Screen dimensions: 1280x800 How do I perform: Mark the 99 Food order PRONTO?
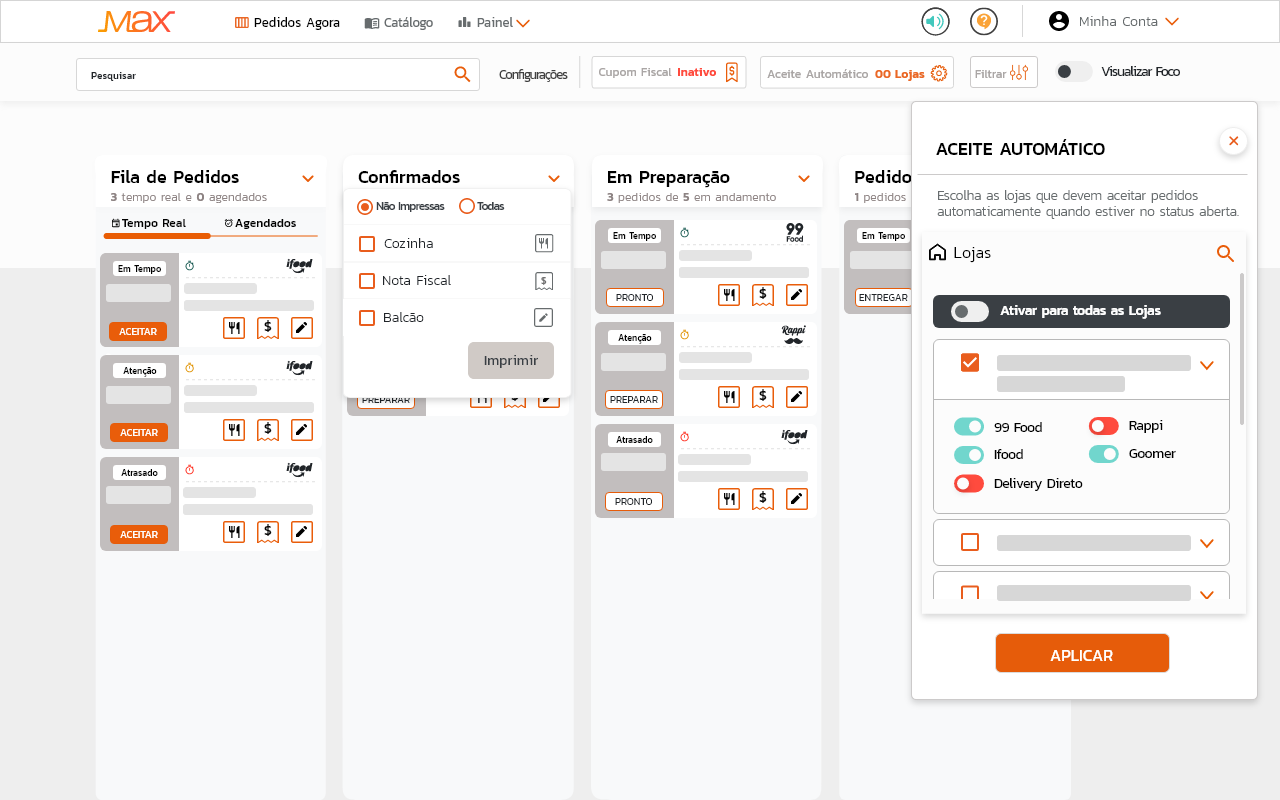(x=634, y=298)
